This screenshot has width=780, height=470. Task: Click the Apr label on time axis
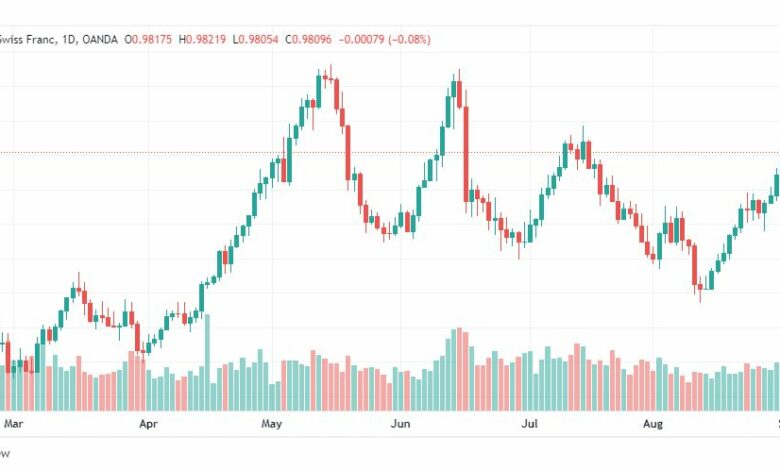click(x=148, y=424)
